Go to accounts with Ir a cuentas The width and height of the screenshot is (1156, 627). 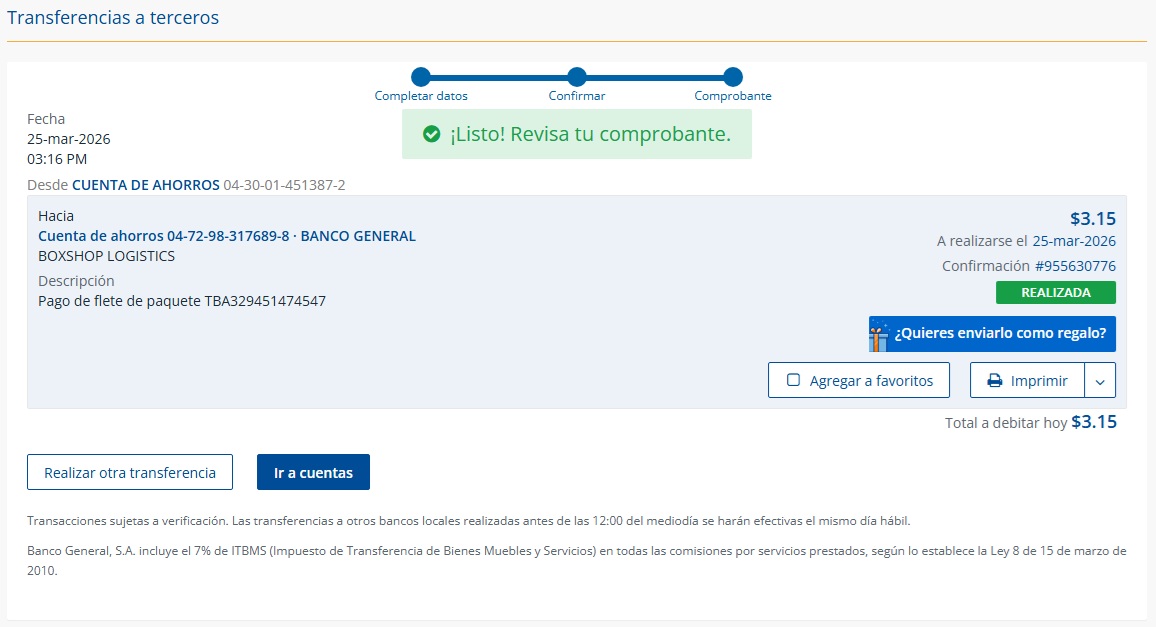pyautogui.click(x=313, y=473)
